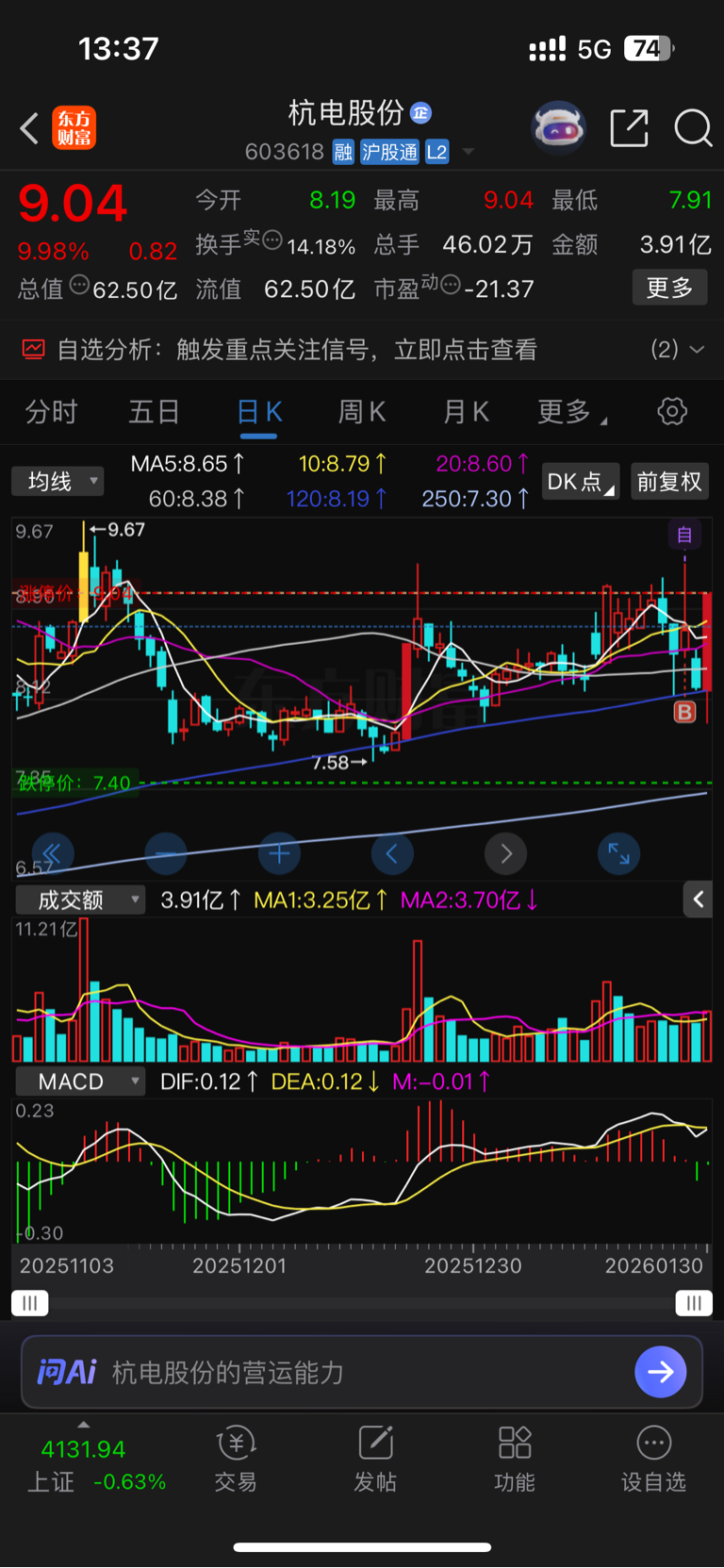
Task: Open the 交易 trade tab
Action: coord(236,1460)
